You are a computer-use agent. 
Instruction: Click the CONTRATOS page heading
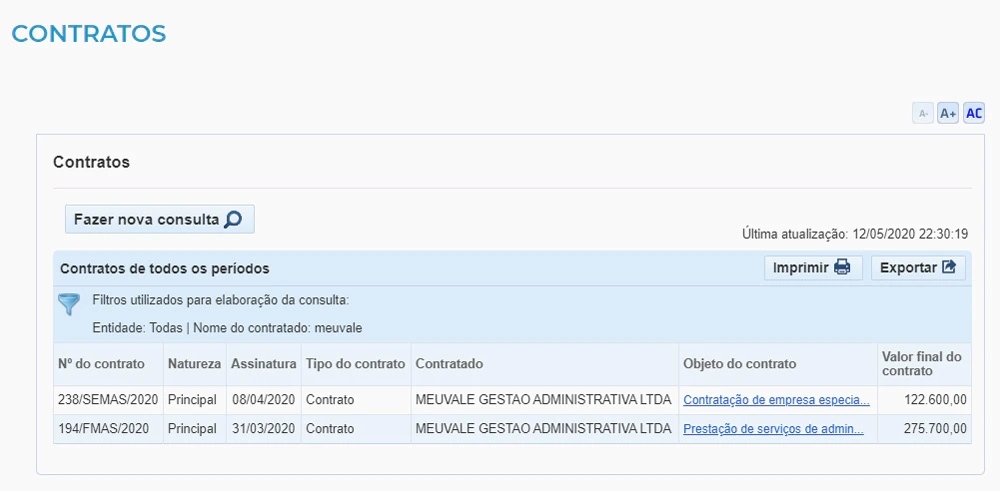click(89, 33)
